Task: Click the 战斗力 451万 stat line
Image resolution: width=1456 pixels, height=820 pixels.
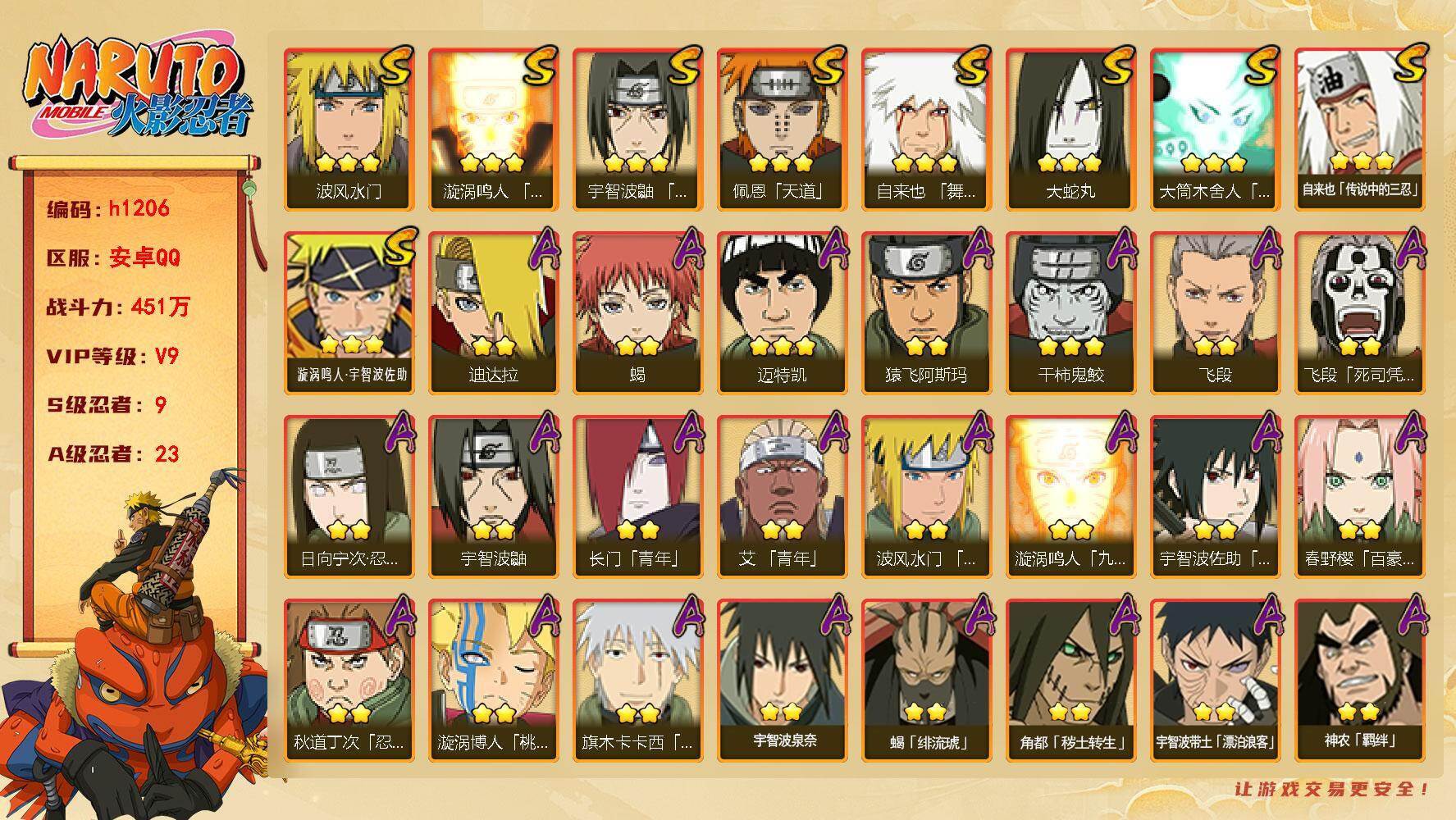Action: coord(118,307)
